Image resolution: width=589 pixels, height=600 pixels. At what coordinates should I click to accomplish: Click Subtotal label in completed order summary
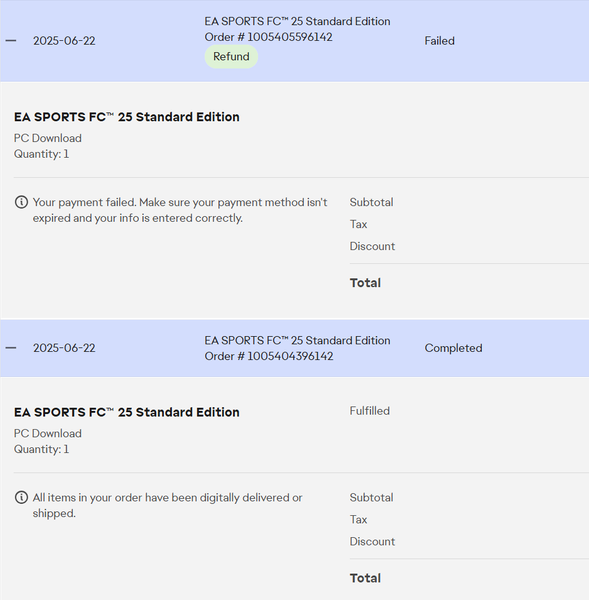371,497
